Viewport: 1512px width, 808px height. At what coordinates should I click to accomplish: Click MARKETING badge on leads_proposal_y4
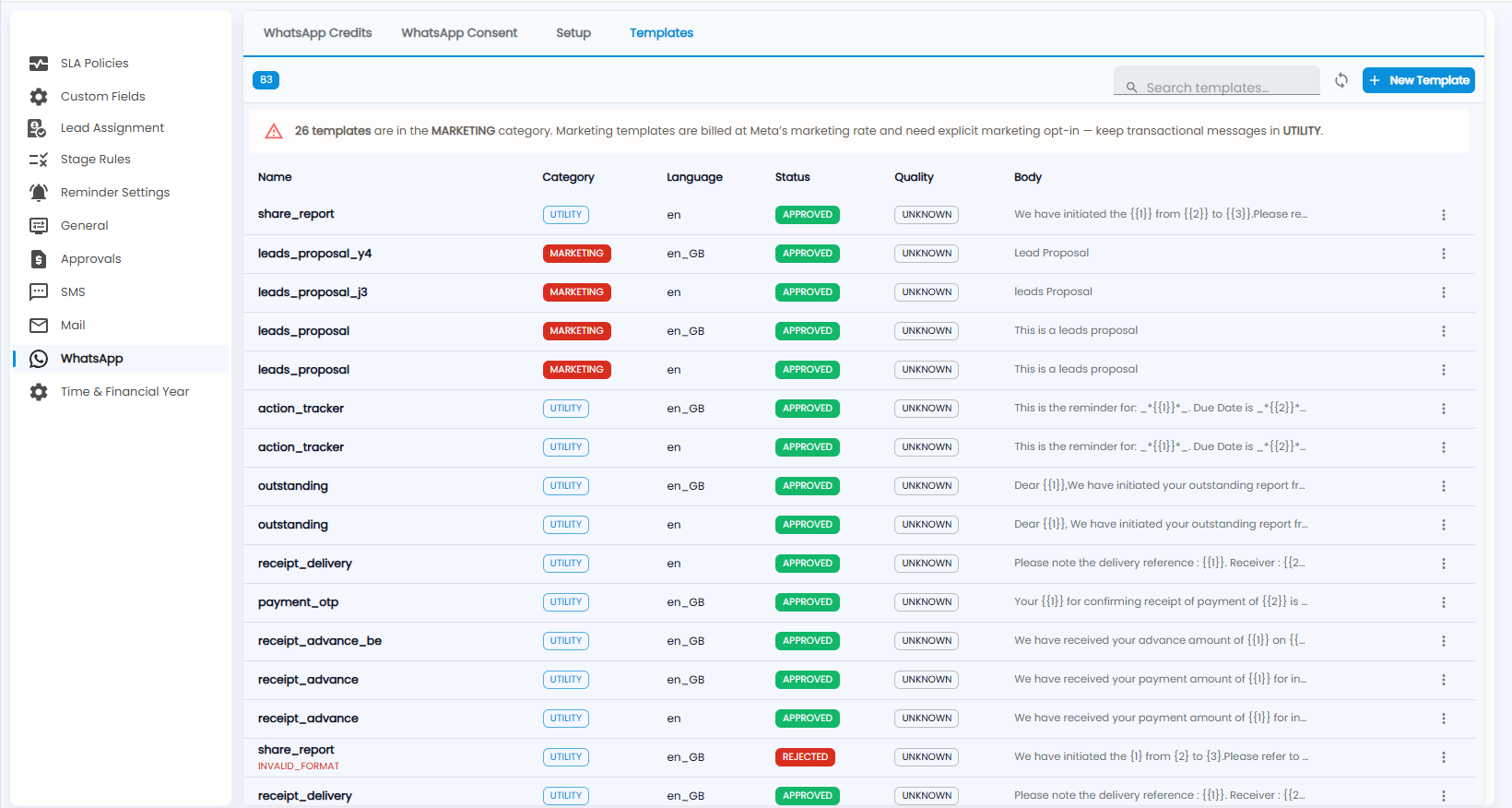tap(577, 254)
